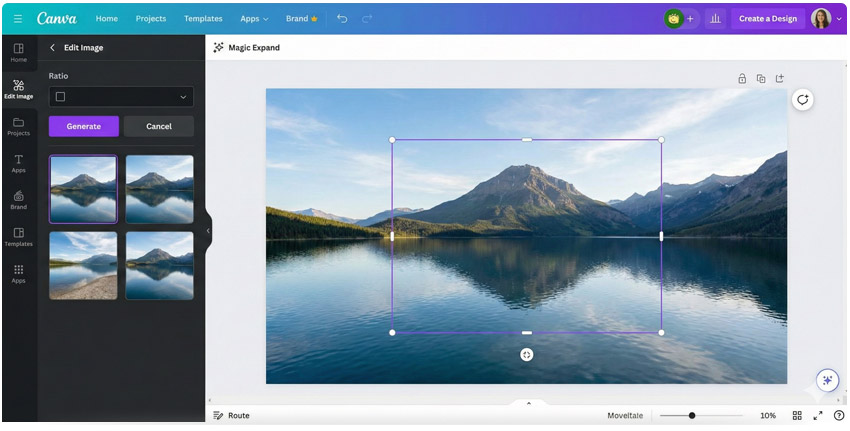Expand the Ratio dropdown
This screenshot has width=850, height=431.
(x=121, y=97)
